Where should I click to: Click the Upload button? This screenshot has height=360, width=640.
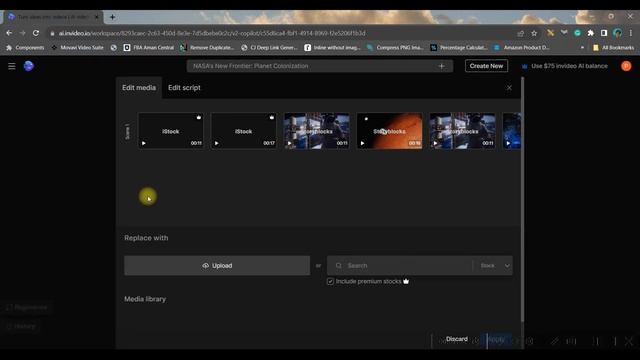point(217,266)
